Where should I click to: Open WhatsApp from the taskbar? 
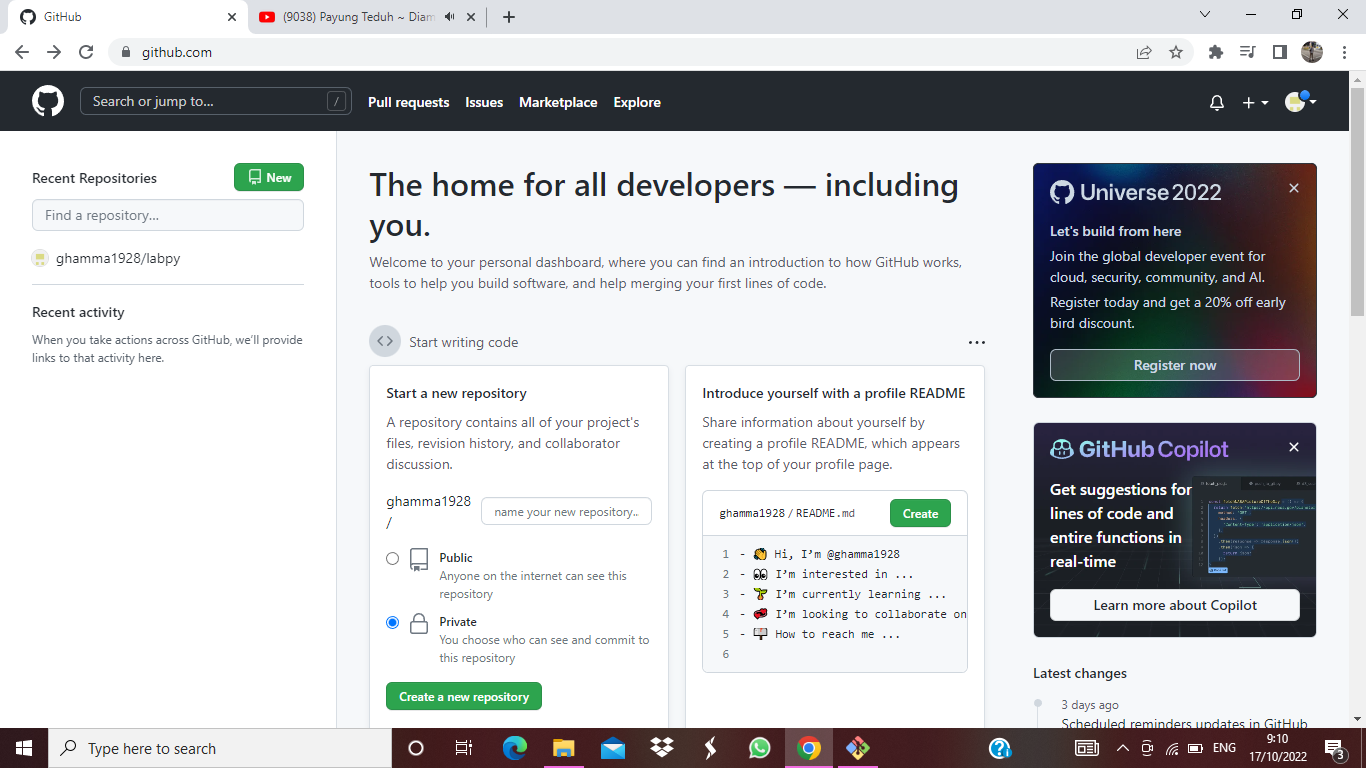click(760, 748)
